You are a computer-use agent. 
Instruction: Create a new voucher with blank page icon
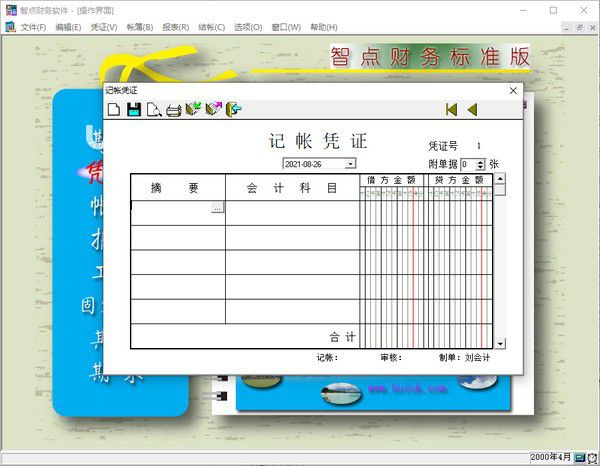[x=114, y=109]
